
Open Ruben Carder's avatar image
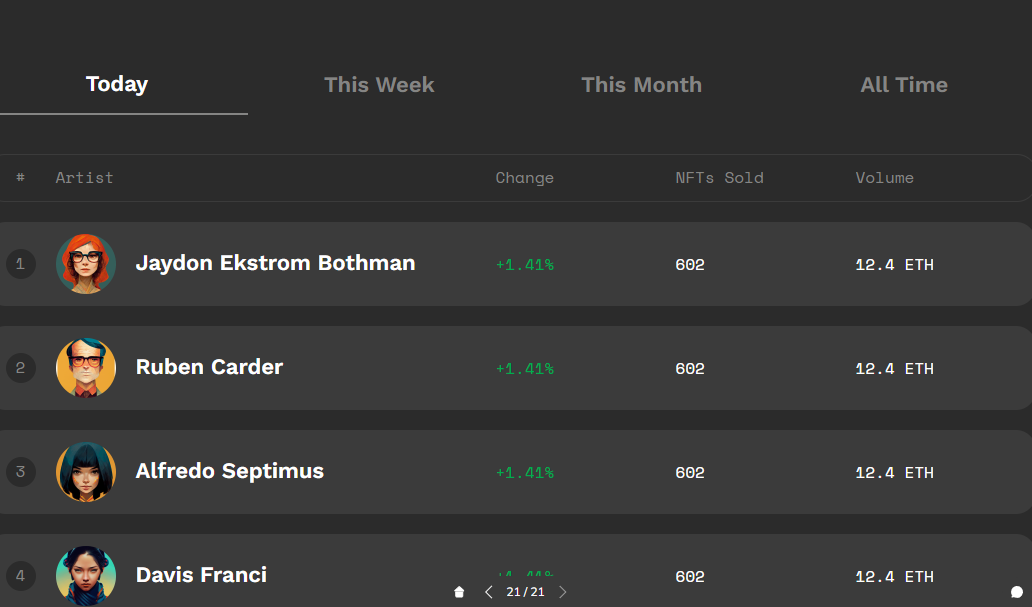click(86, 367)
